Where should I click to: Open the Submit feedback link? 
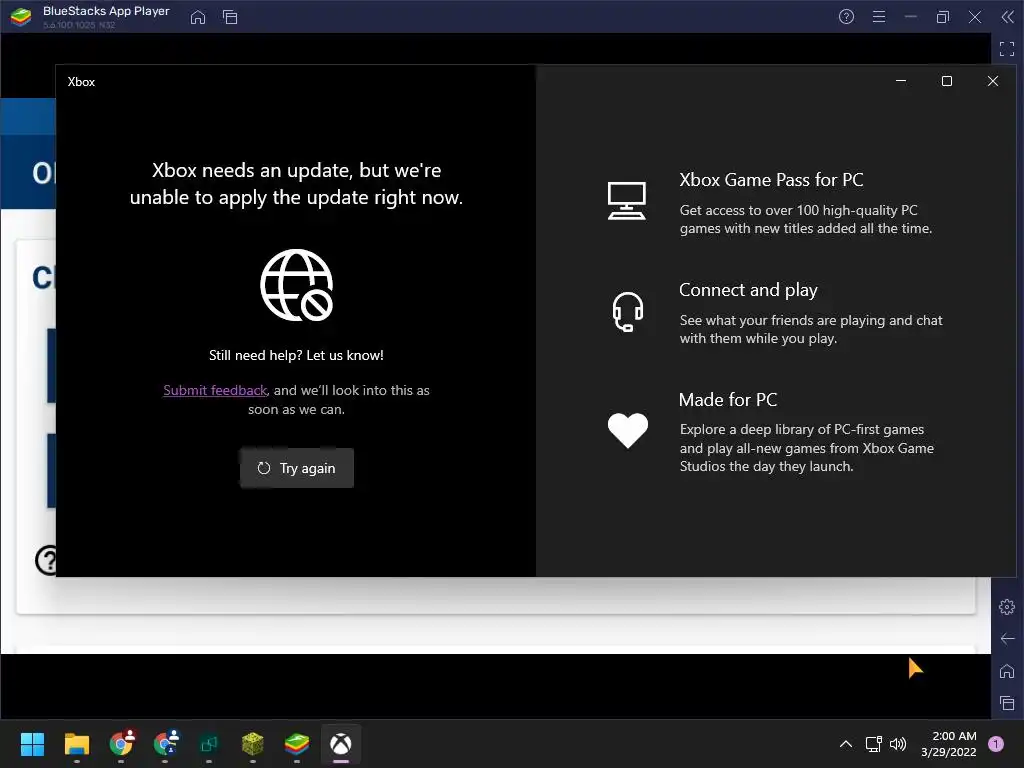pyautogui.click(x=215, y=391)
